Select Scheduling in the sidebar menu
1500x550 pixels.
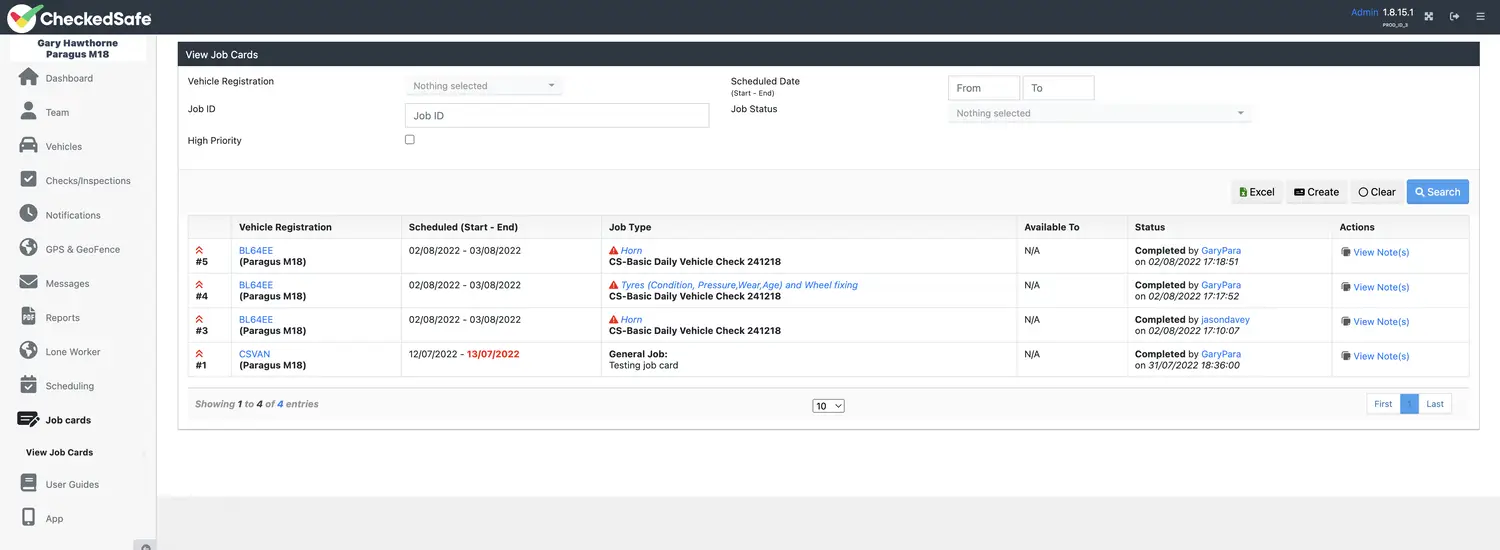(x=69, y=386)
